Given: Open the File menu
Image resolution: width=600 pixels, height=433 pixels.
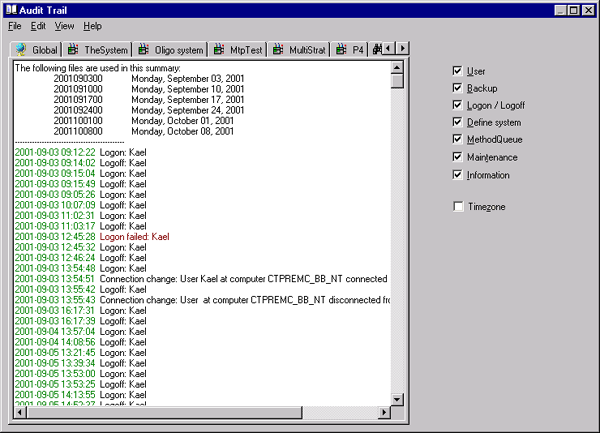Looking at the screenshot, I should pos(15,25).
